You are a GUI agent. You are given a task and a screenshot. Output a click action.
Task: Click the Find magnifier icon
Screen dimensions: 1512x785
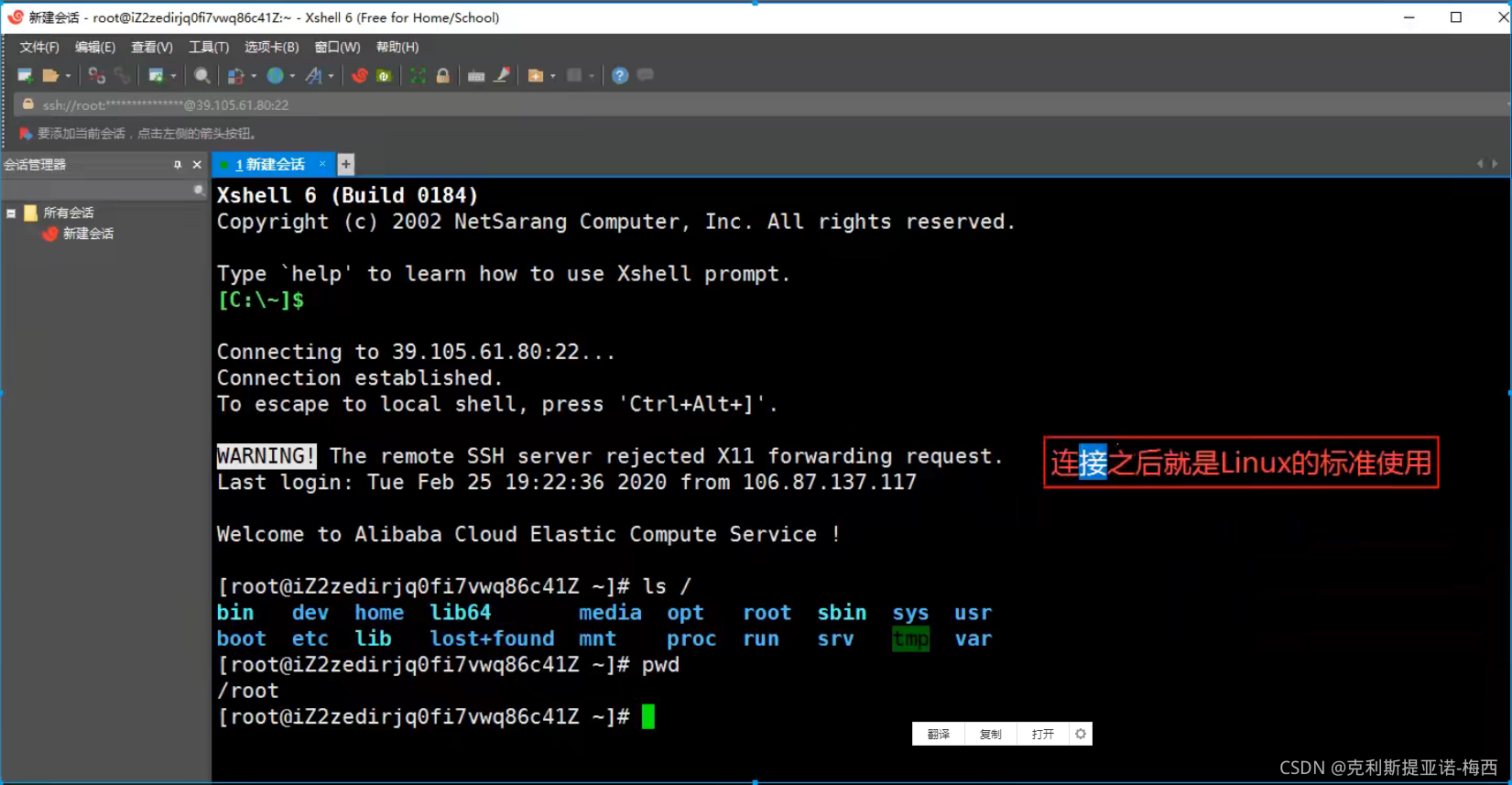click(x=202, y=76)
